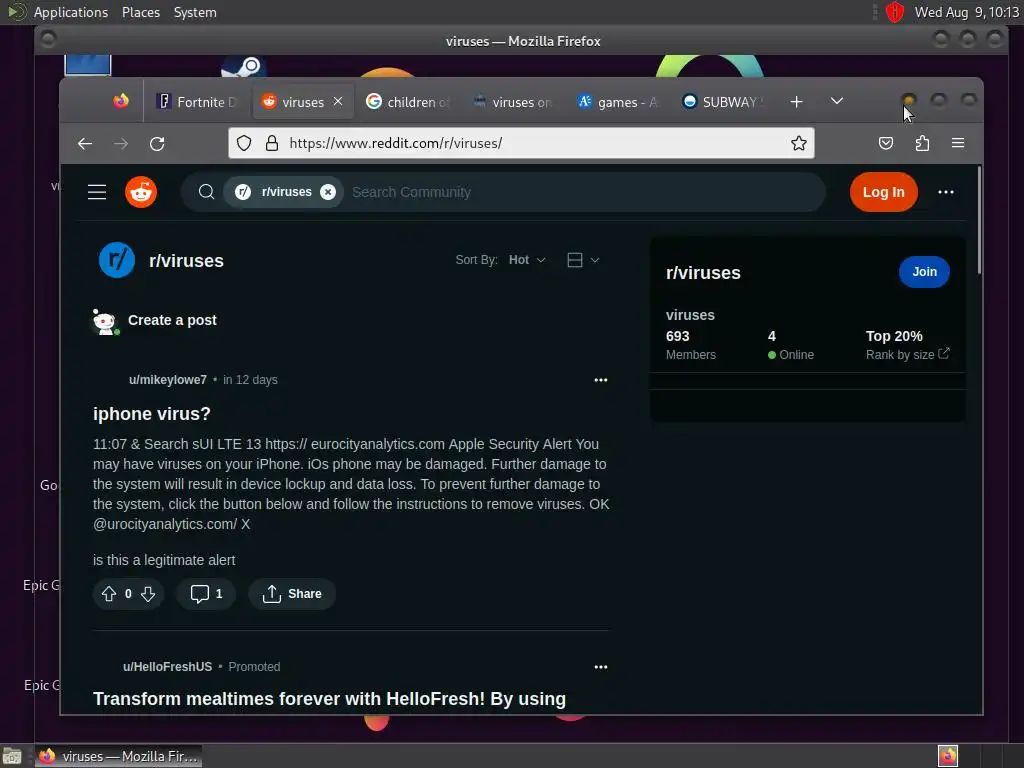
Task: Open options menu for HelloFreshUS promoted post
Action: tap(601, 667)
